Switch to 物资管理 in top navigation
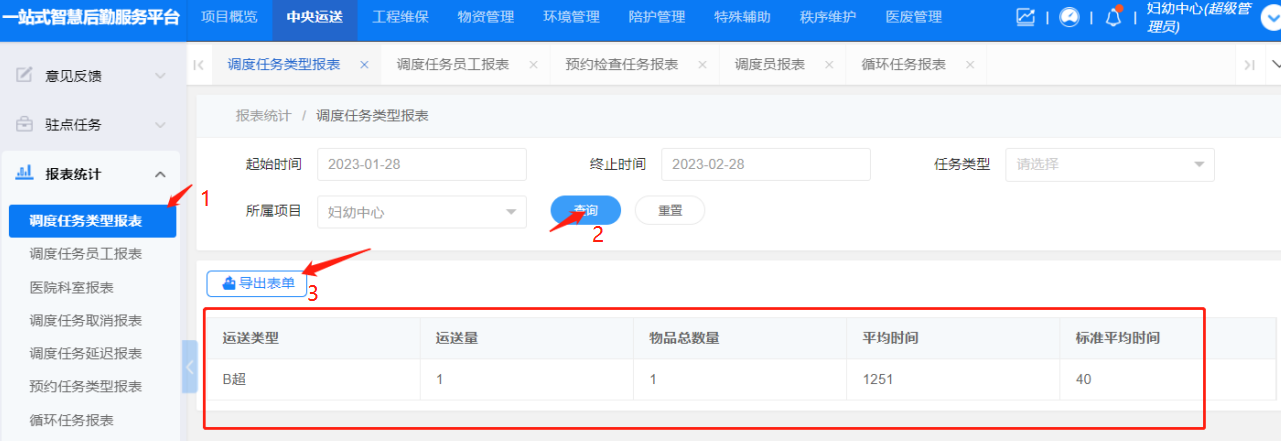Viewport: 1281px width, 441px height. click(x=486, y=17)
